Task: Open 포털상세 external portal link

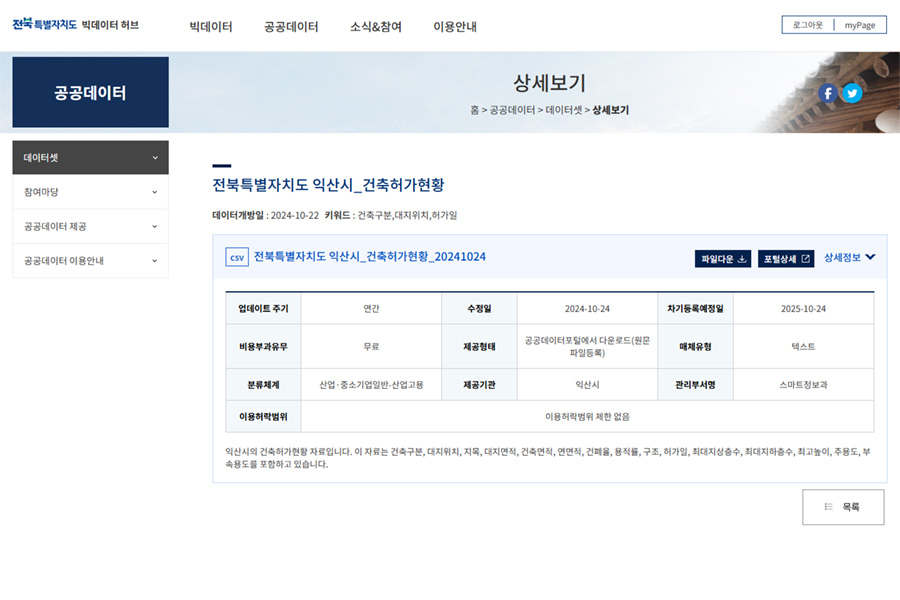Action: [786, 259]
